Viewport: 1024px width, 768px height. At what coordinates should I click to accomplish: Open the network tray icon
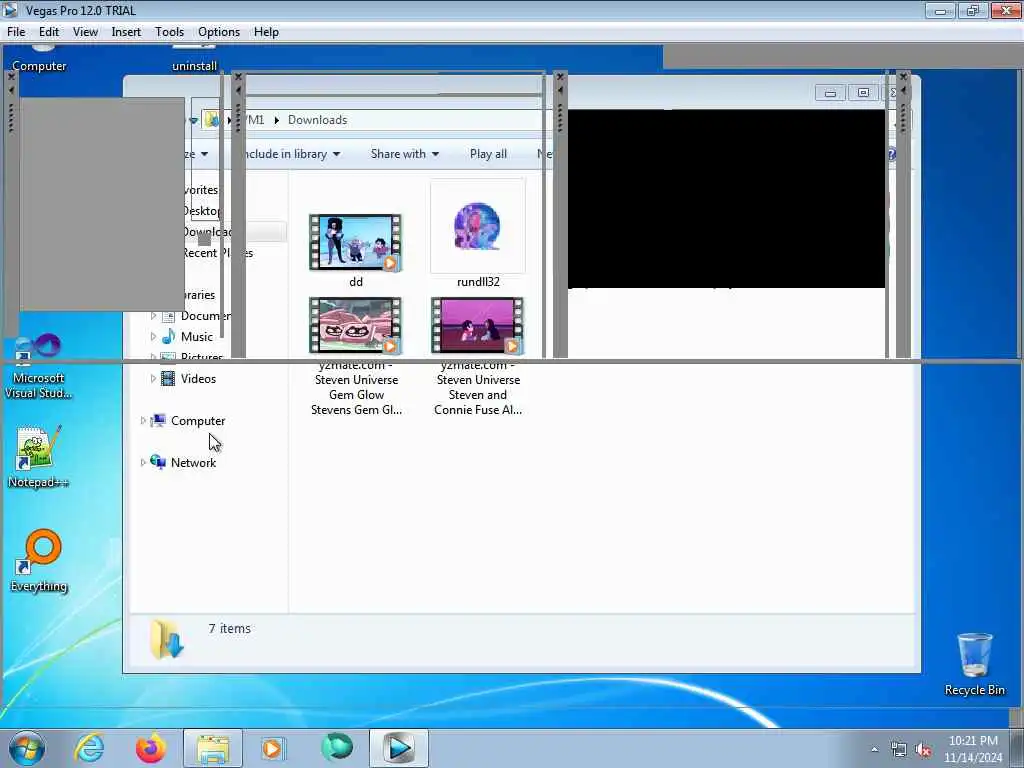point(899,750)
